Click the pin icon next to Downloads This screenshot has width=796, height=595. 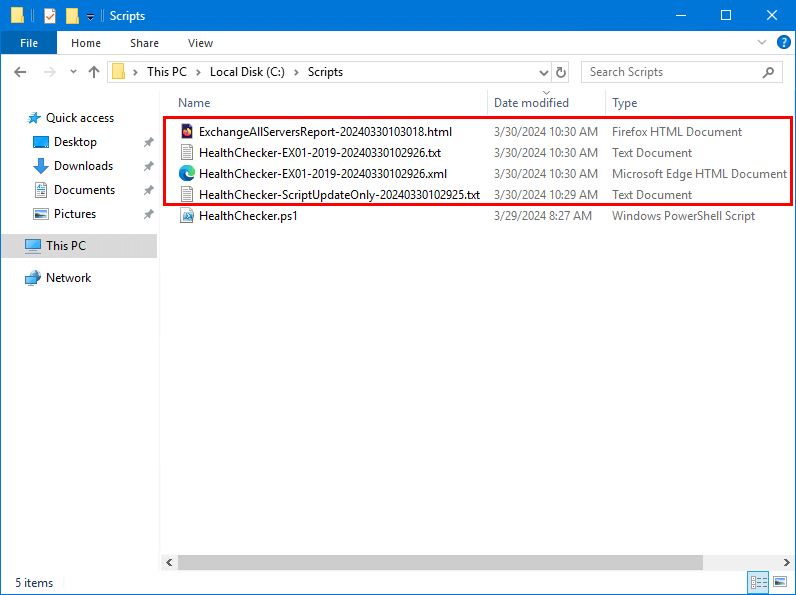(148, 166)
